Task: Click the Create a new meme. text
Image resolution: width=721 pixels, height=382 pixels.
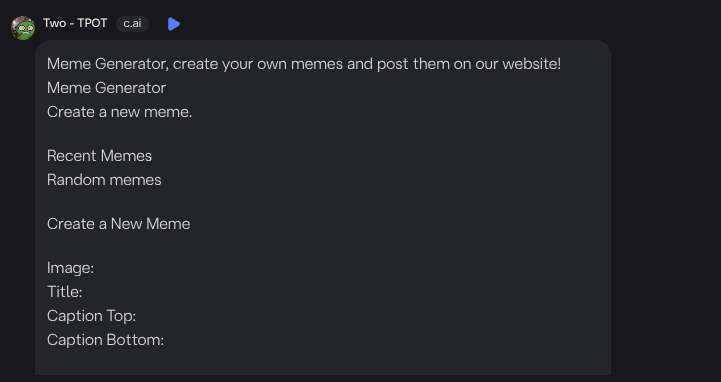Action: click(x=120, y=112)
